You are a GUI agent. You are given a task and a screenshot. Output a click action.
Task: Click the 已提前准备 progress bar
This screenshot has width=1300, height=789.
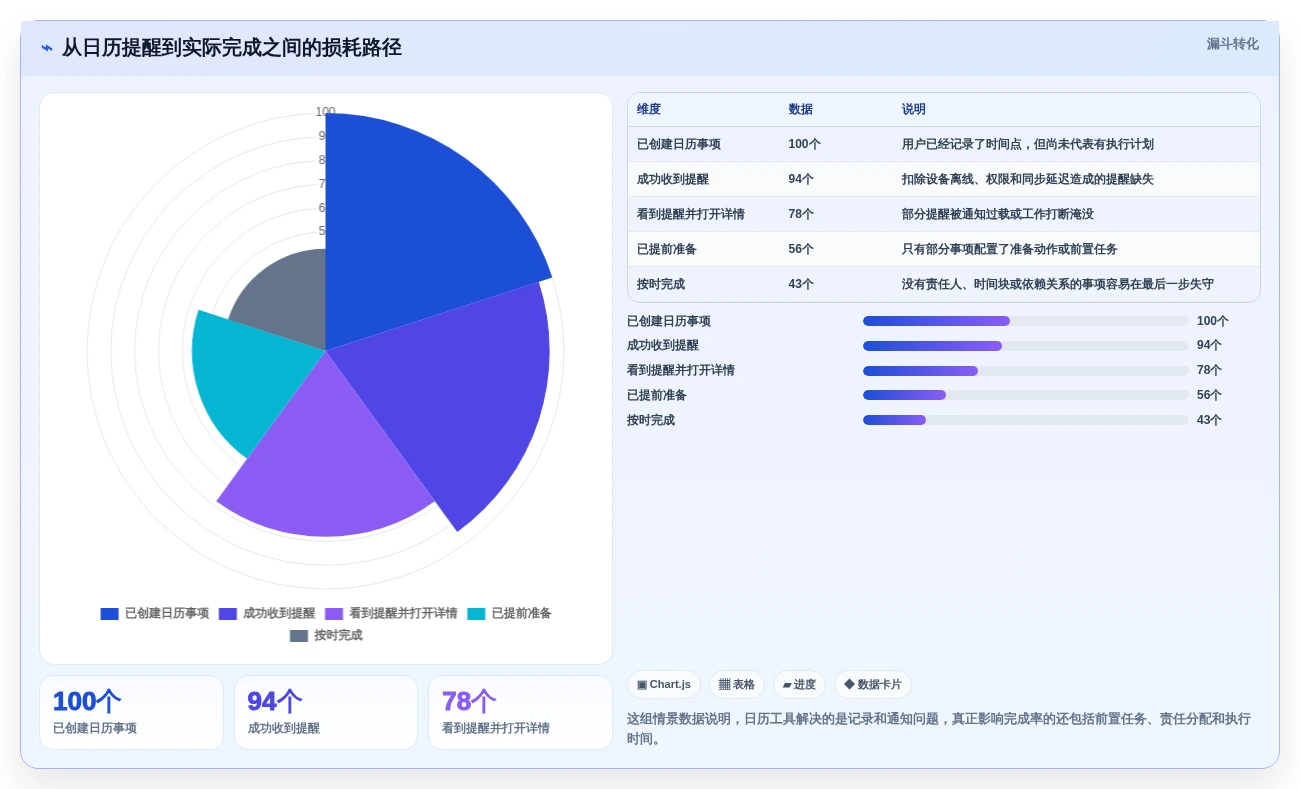point(1026,395)
